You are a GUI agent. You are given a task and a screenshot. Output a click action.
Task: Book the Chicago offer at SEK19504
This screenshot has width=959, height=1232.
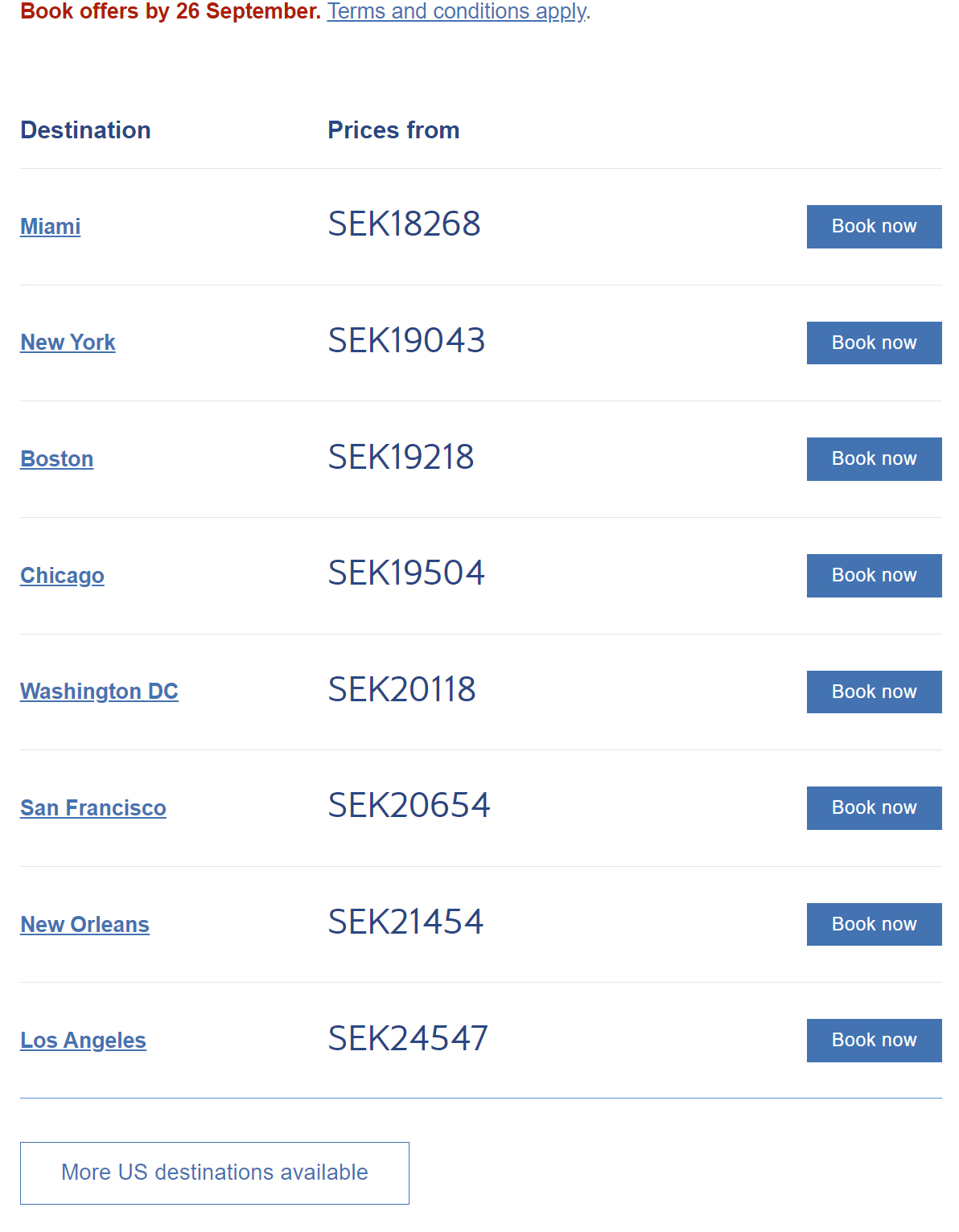click(874, 576)
